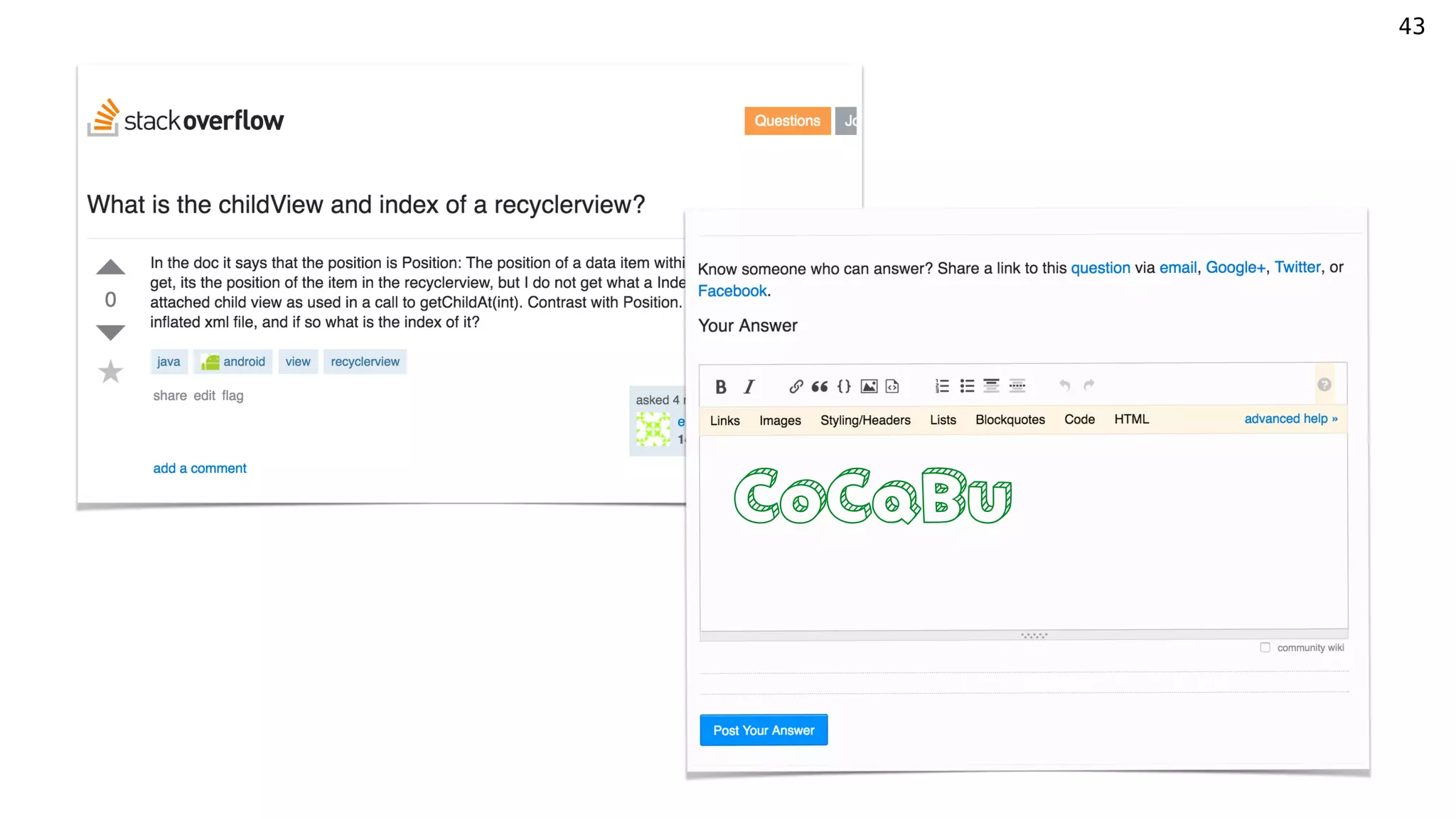Open the Lists help tab
Screen dimensions: 1456x819
(x=943, y=420)
